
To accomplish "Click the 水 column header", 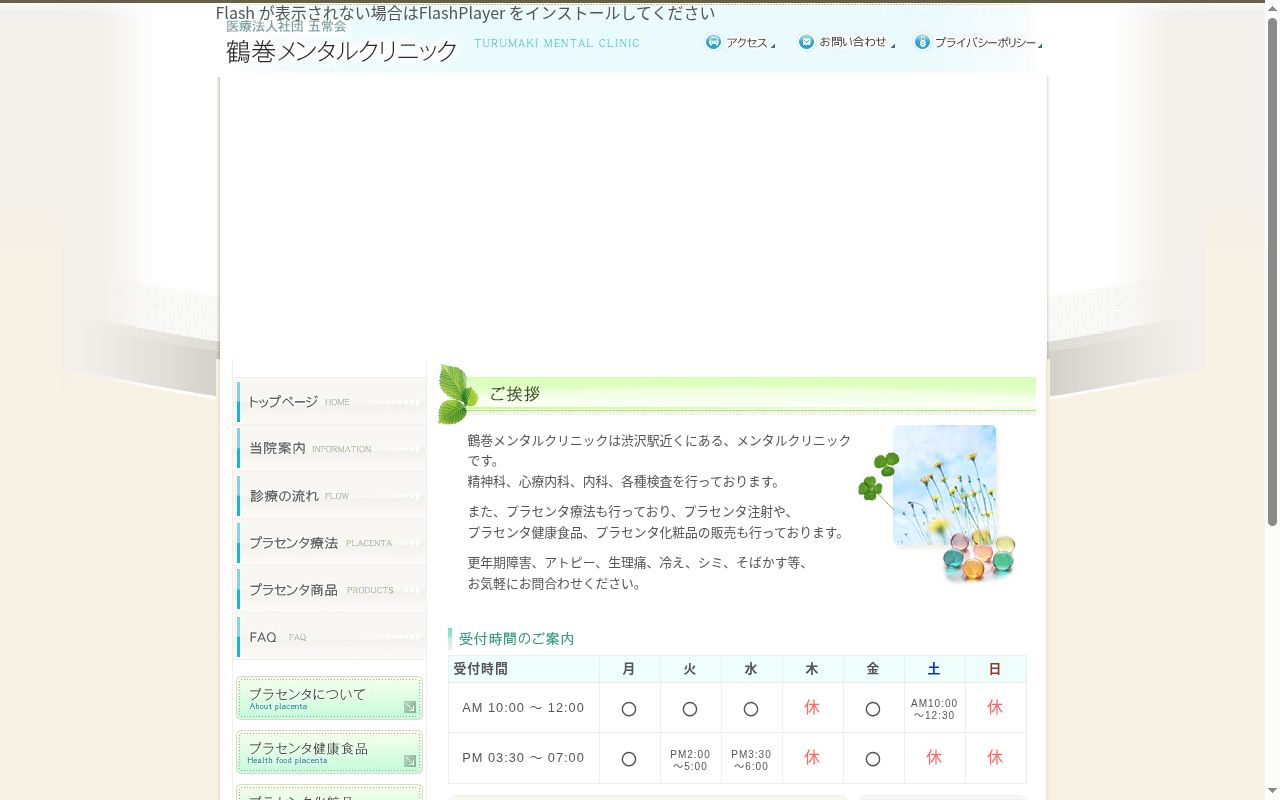I will click(x=751, y=669).
